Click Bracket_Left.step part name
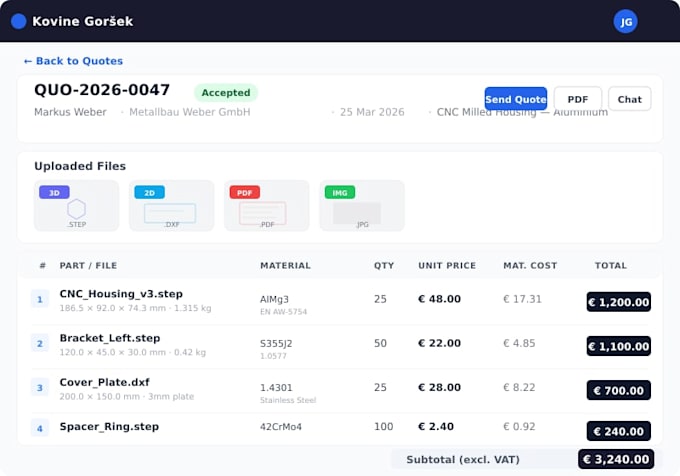This screenshot has height=476, width=680. [x=110, y=338]
